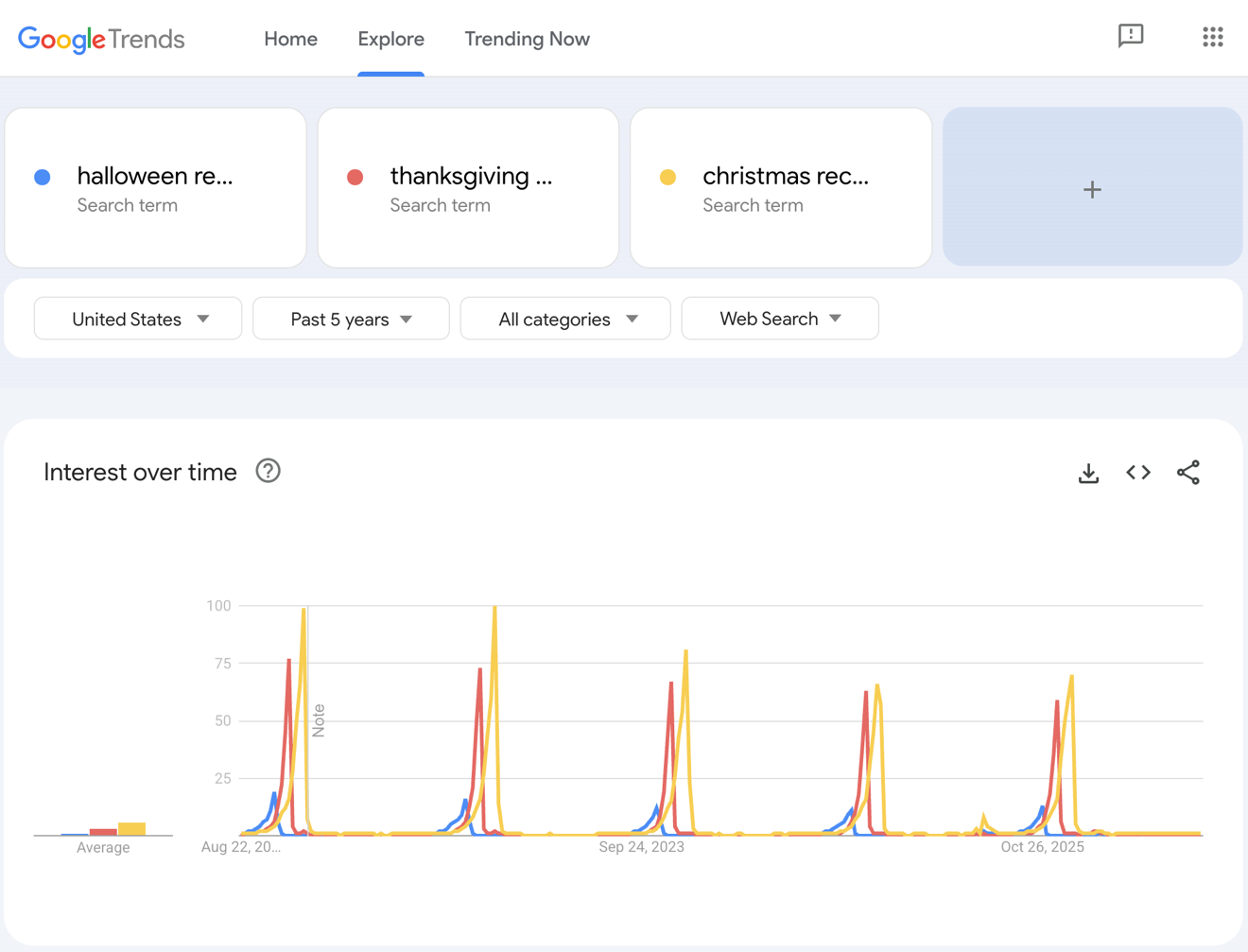Edit the christmas search term card

pyautogui.click(x=781, y=187)
